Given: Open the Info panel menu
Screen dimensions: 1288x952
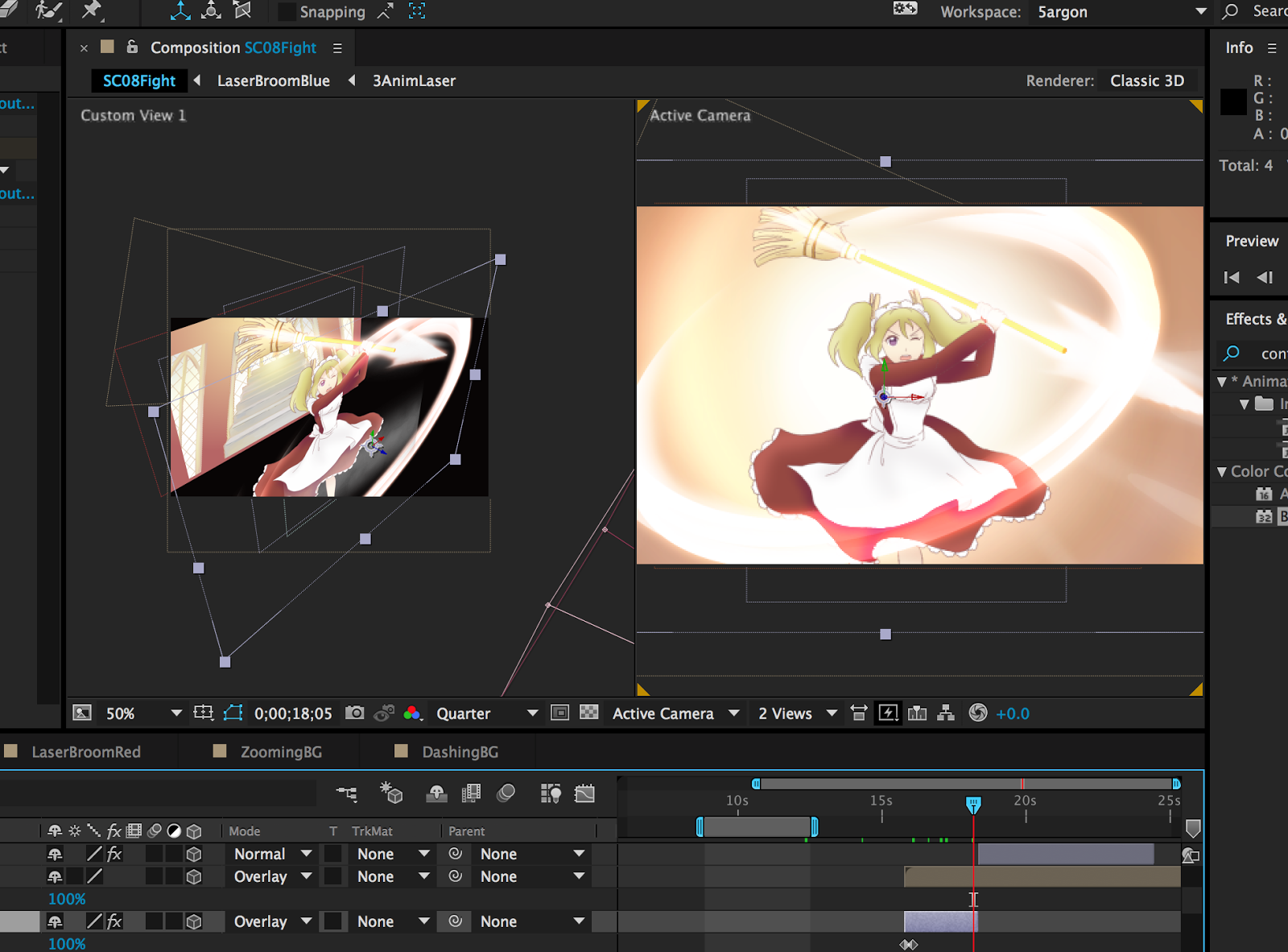Looking at the screenshot, I should [1272, 48].
